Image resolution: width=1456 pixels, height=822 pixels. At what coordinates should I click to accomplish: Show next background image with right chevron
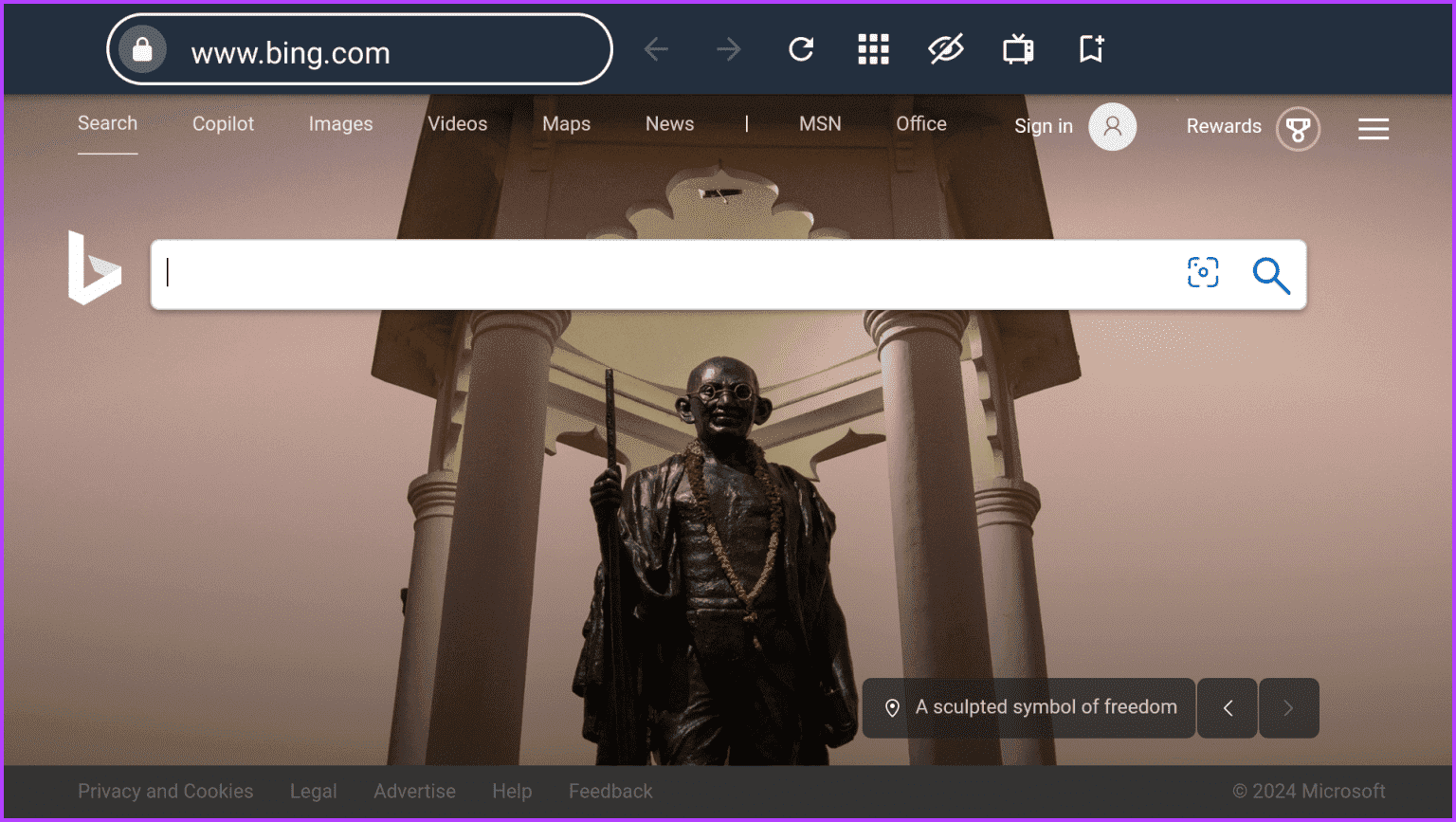tap(1288, 708)
